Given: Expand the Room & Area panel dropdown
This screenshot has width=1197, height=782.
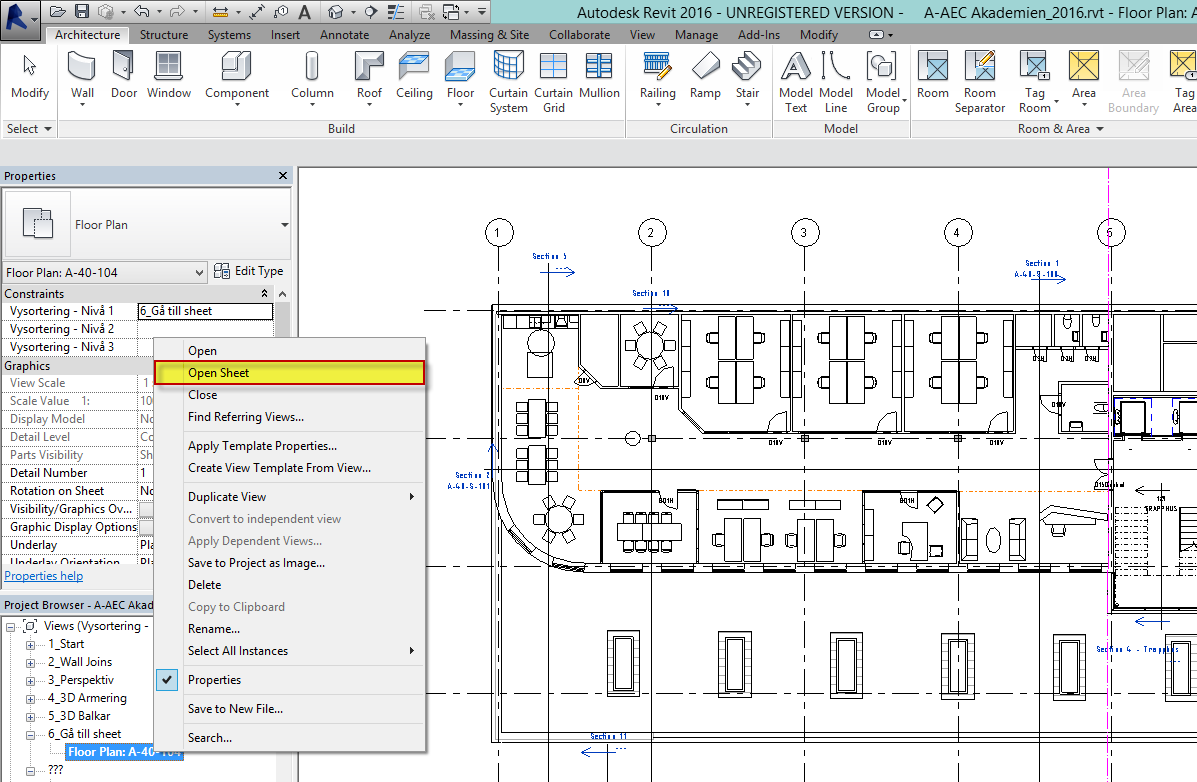Looking at the screenshot, I should [1061, 128].
